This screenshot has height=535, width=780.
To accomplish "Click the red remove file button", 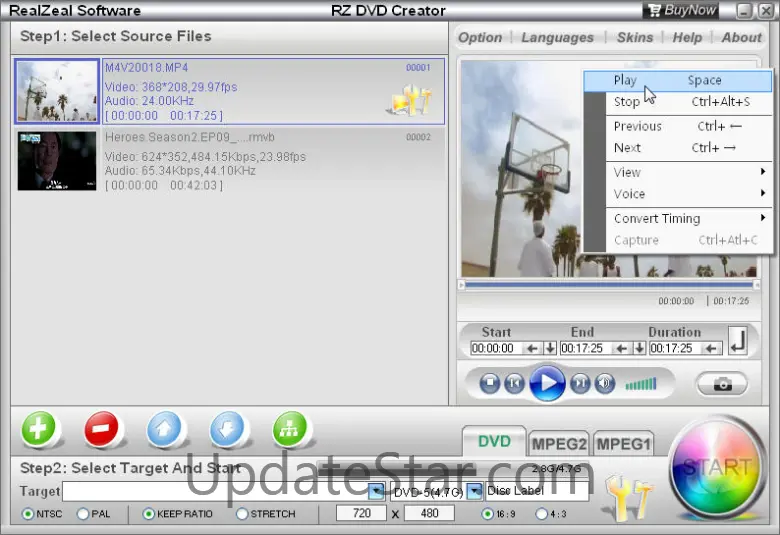I will pos(101,428).
